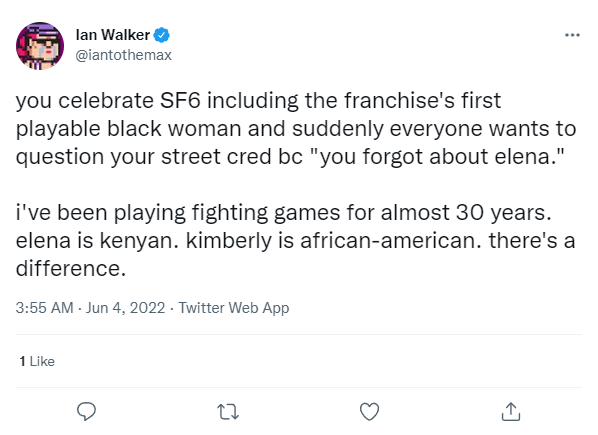Screen dimensions: 598x435
Task: Click the number 1 in likes
Action: tap(23, 361)
